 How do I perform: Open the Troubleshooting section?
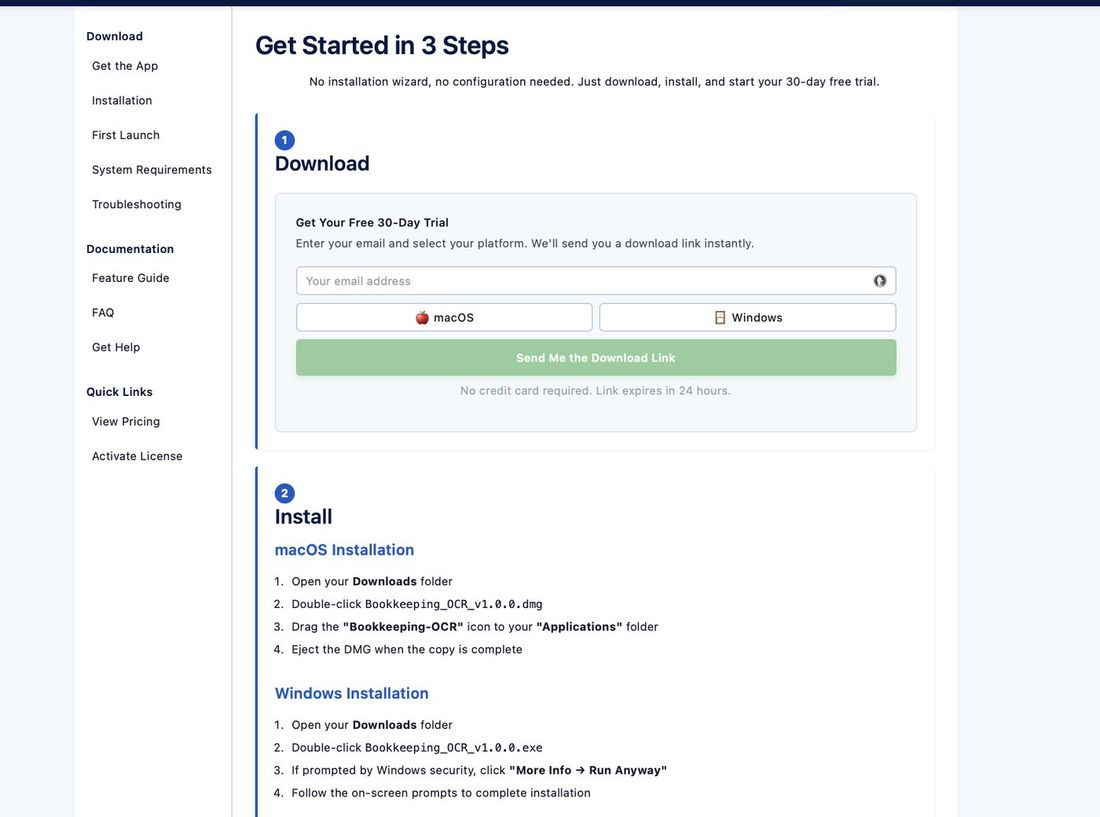[x=137, y=203]
